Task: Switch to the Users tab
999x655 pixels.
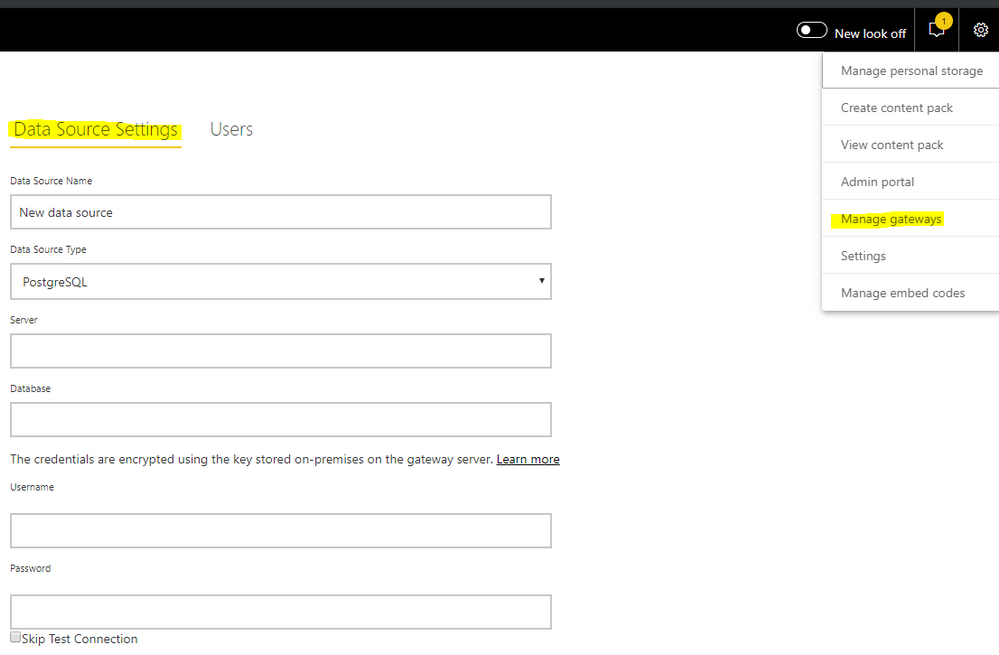Action: pyautogui.click(x=231, y=129)
